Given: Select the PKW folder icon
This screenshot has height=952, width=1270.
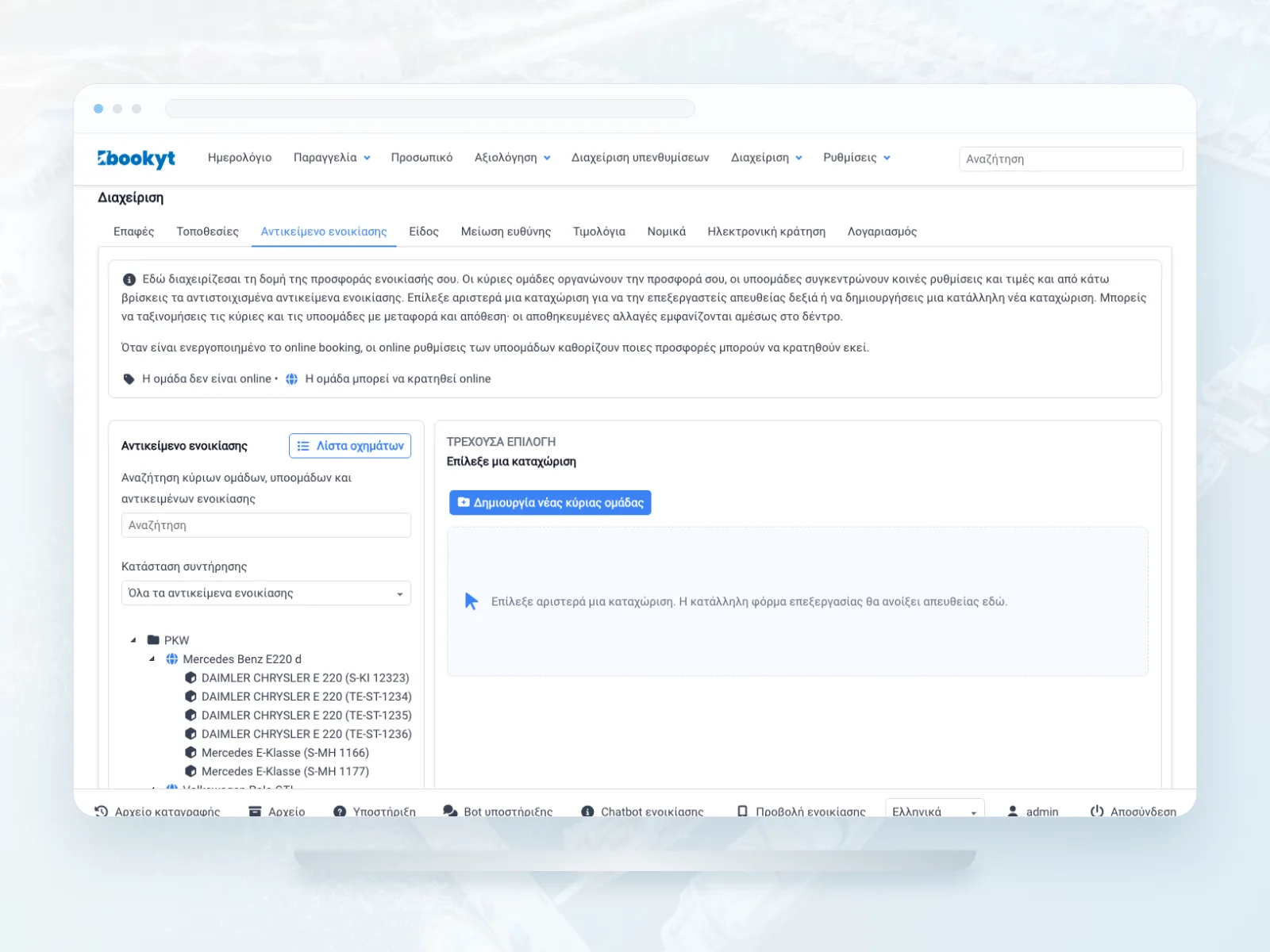Looking at the screenshot, I should (153, 640).
